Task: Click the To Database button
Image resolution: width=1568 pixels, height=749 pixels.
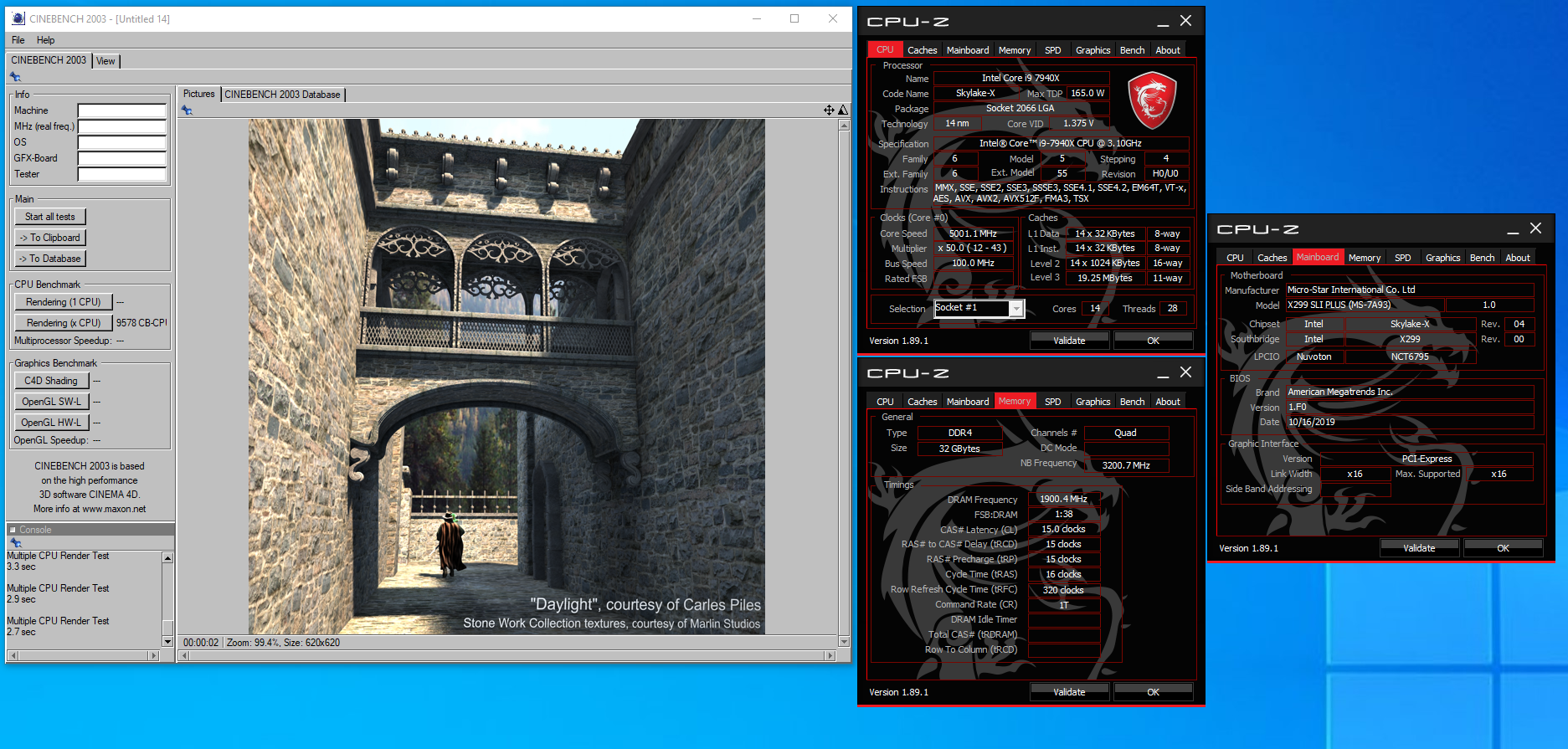Action: 50,259
